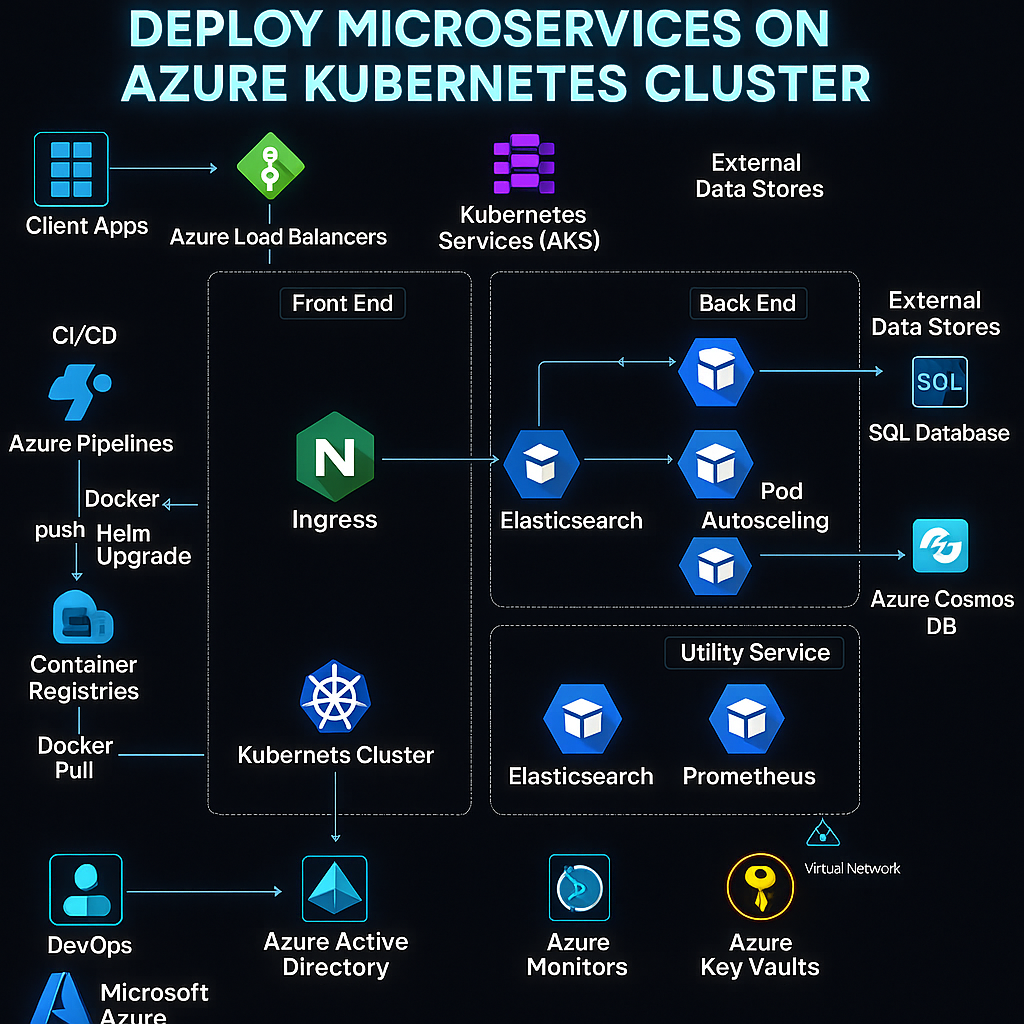Screen dimensions: 1024x1024
Task: Click the Virtual Network triangle icon
Action: tap(823, 833)
